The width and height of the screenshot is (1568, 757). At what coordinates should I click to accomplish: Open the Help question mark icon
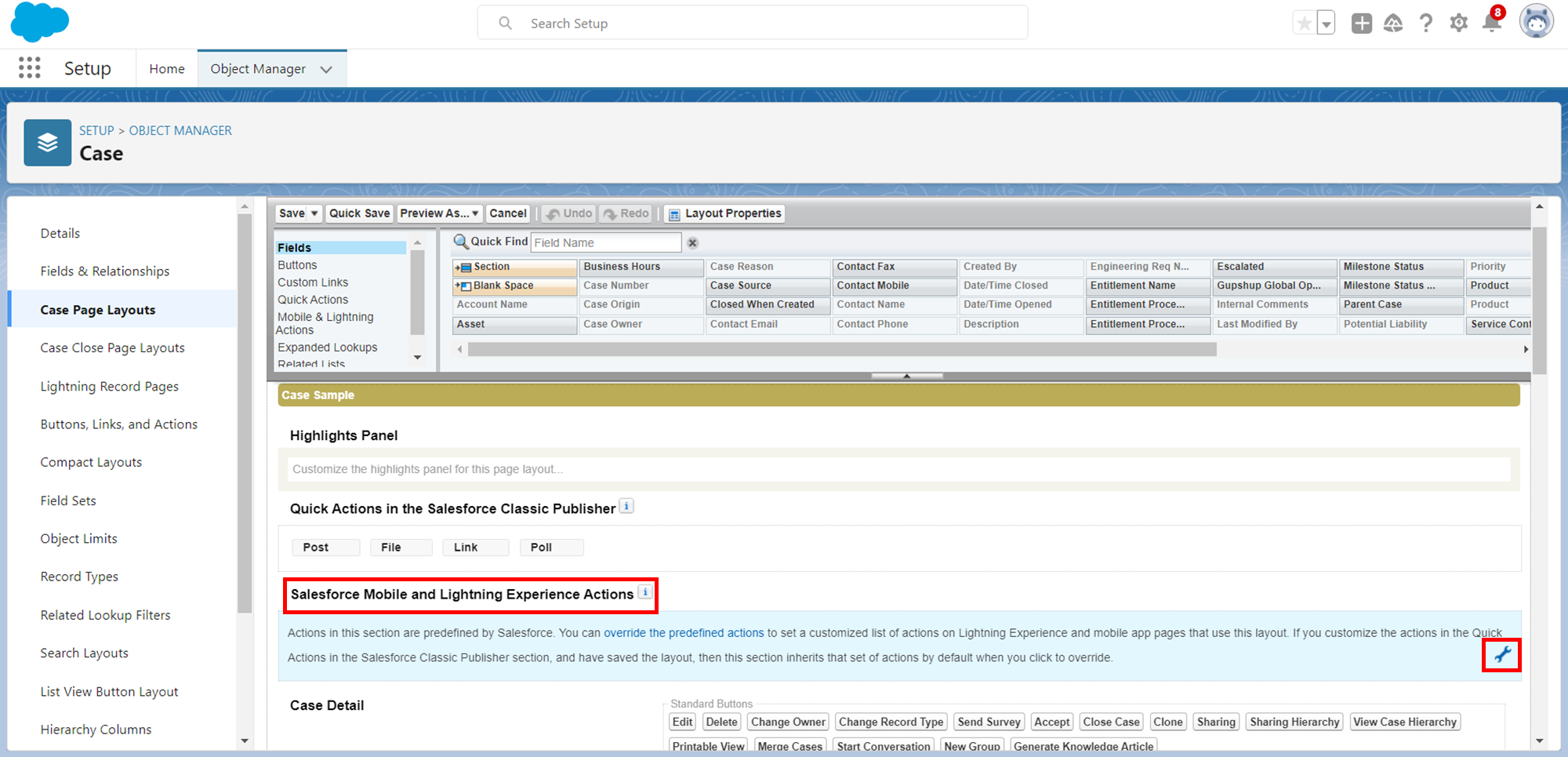coord(1426,24)
